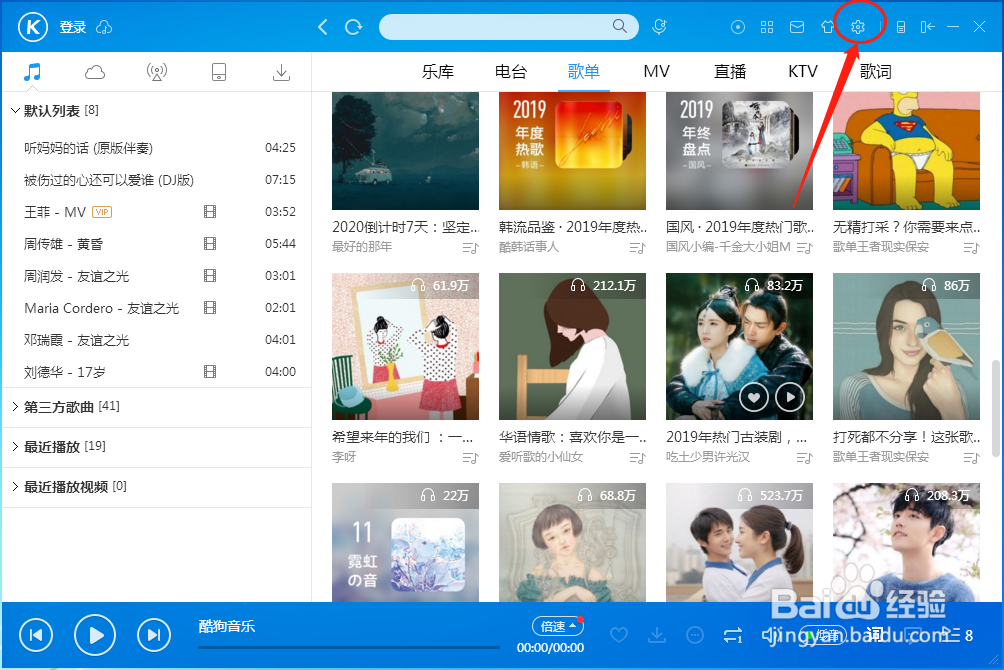Viewport: 1004px width, 670px height.
Task: Open the 打死都不分享 playlist cover
Action: click(906, 347)
